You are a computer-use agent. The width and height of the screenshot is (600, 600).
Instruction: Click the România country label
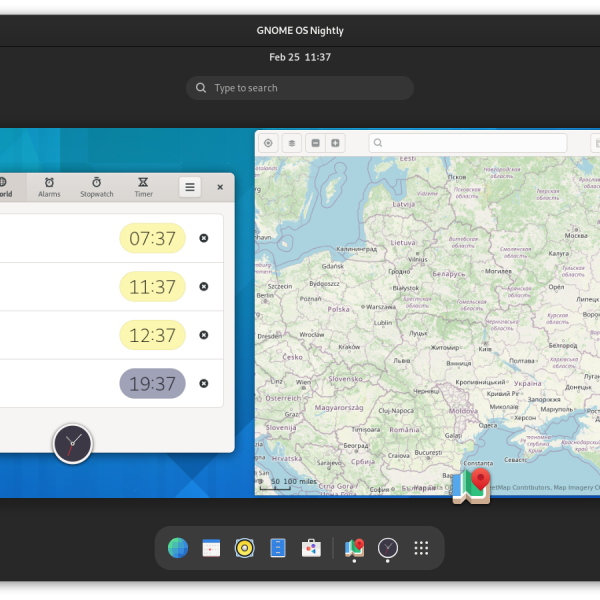[404, 430]
